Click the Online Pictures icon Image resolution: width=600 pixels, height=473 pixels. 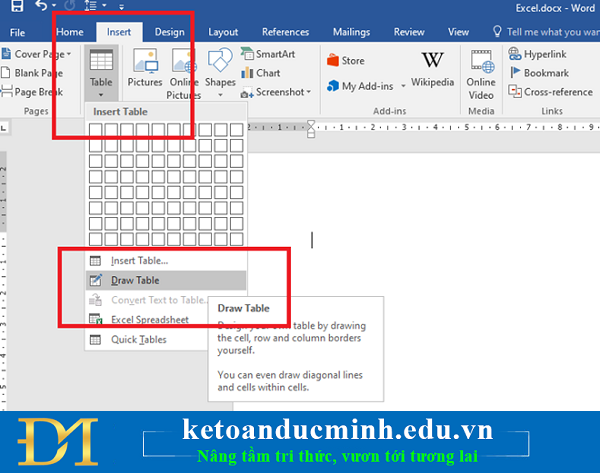tap(185, 60)
